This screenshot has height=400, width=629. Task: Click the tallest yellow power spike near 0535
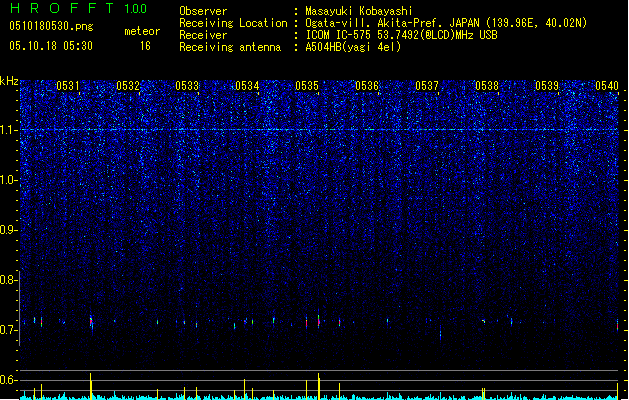(319, 386)
